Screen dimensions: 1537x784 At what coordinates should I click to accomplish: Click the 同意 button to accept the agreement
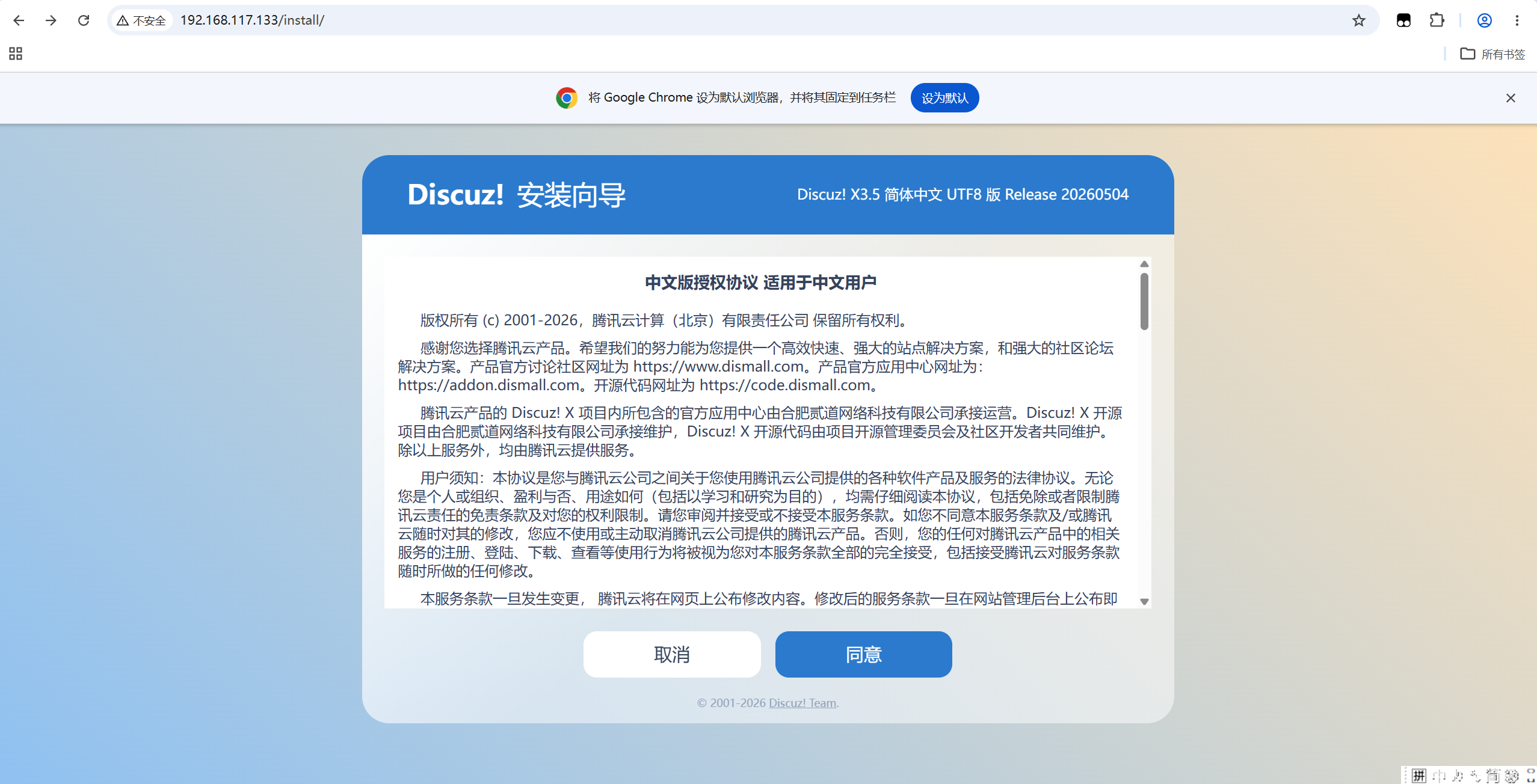click(863, 654)
